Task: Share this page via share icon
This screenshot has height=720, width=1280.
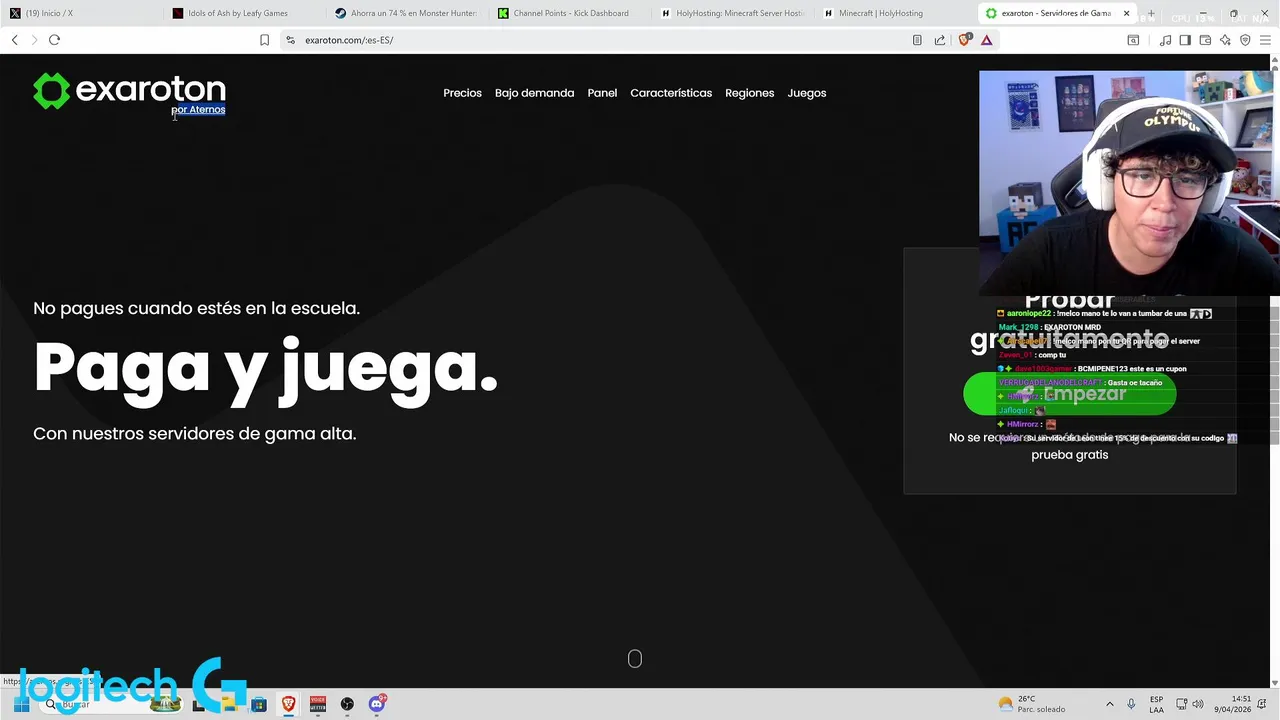Action: (x=940, y=40)
